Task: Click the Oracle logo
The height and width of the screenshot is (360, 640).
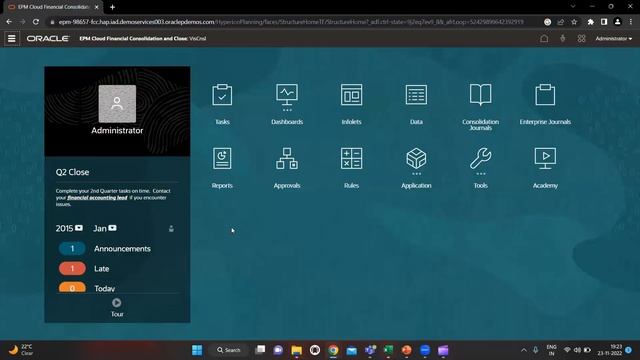Action: point(48,38)
